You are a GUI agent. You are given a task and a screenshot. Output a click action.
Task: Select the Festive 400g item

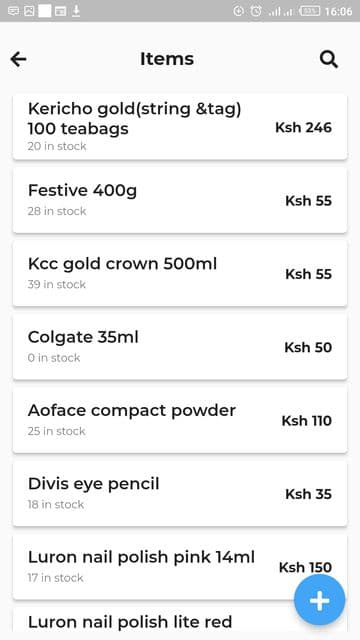180,200
